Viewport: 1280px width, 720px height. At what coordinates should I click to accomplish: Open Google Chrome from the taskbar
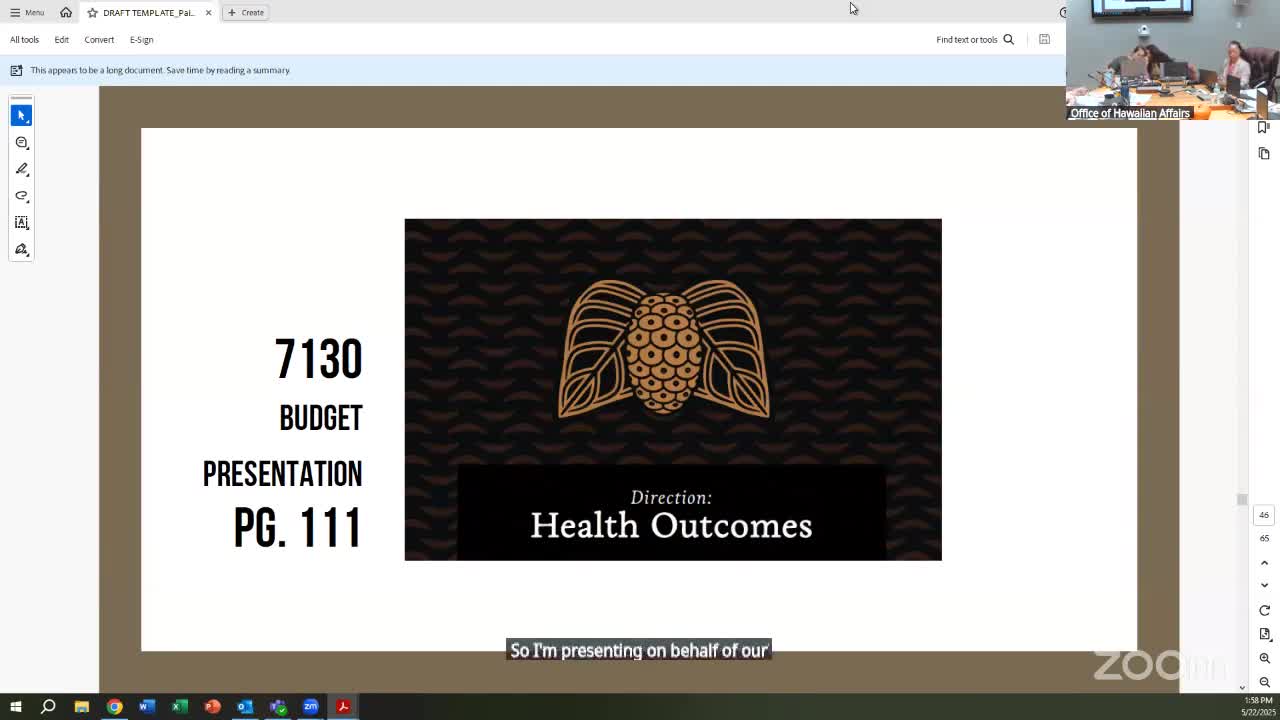(114, 707)
